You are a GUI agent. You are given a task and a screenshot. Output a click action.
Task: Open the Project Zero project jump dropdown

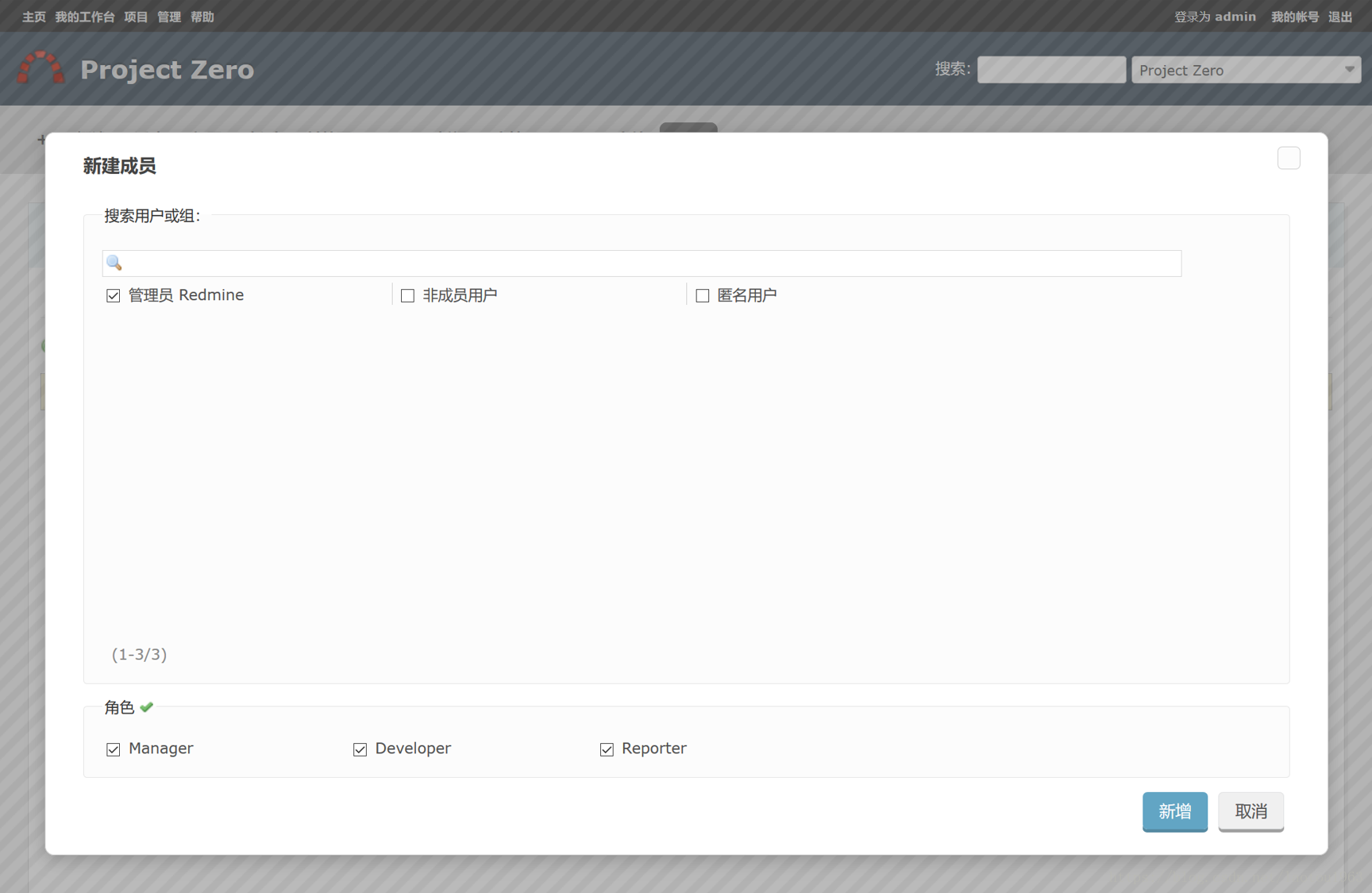pos(1246,70)
